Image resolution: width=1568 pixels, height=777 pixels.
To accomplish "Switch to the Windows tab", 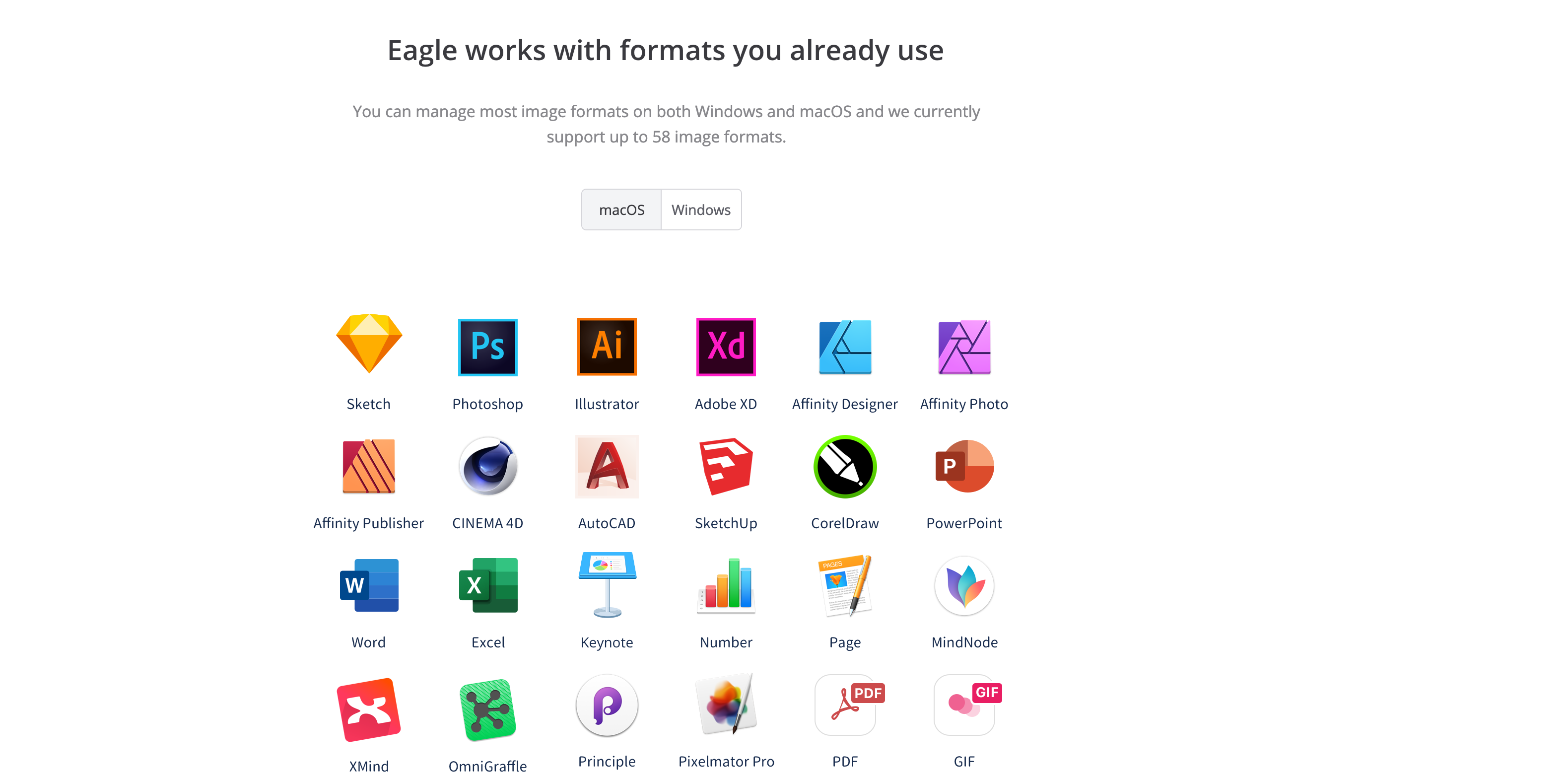I will [x=701, y=210].
